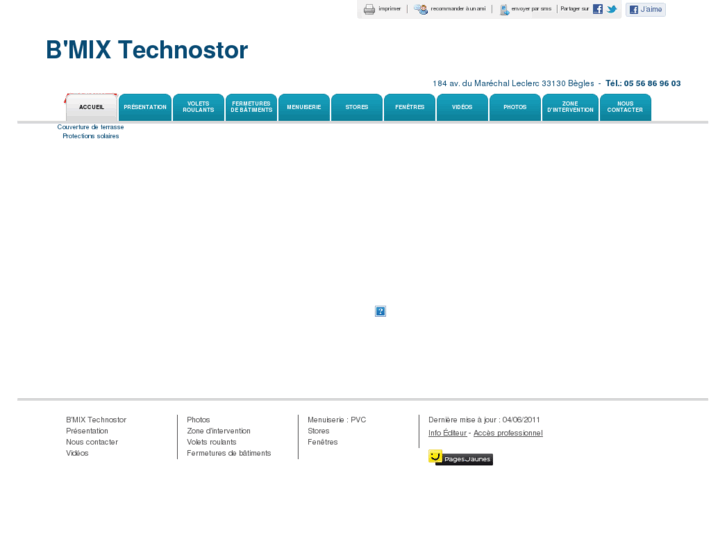727x545 pixels.
Task: Click the B'MIX Technostor site title
Action: click(147, 50)
